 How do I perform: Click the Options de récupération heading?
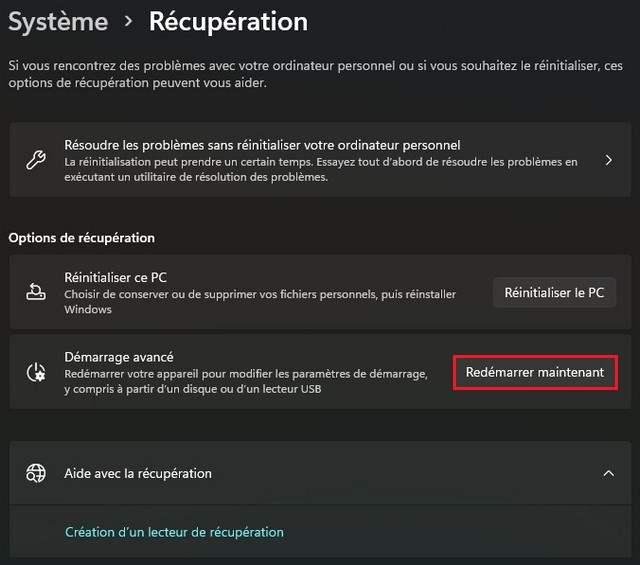click(82, 238)
